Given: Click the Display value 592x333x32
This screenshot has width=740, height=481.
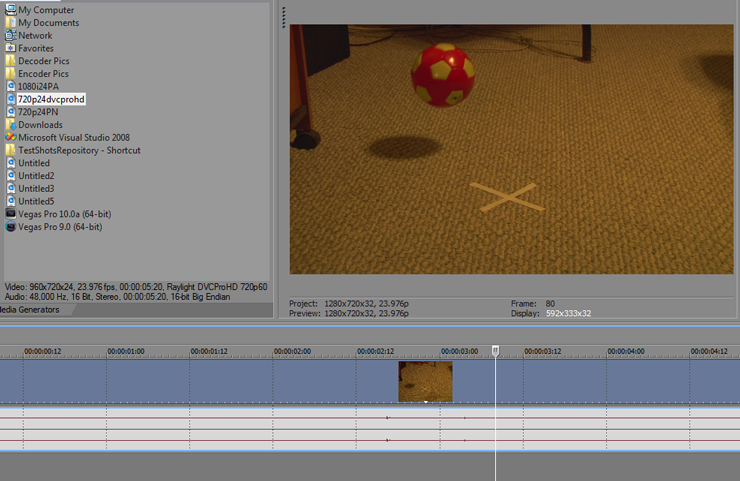Looking at the screenshot, I should point(568,313).
